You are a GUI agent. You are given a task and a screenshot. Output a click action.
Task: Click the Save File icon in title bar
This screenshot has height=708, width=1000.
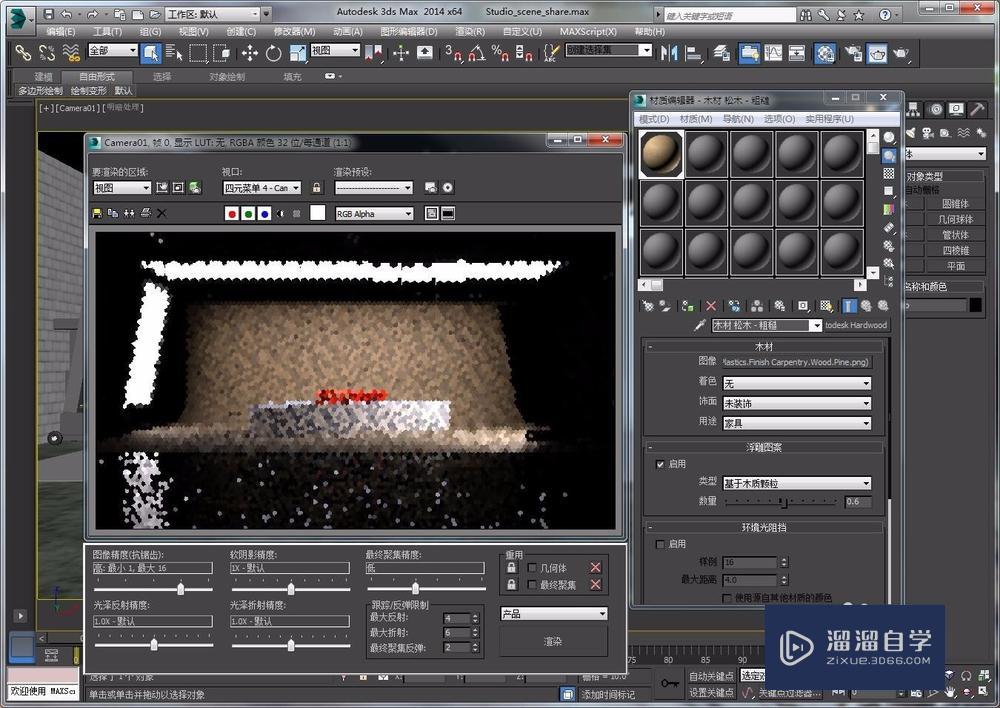[x=48, y=13]
